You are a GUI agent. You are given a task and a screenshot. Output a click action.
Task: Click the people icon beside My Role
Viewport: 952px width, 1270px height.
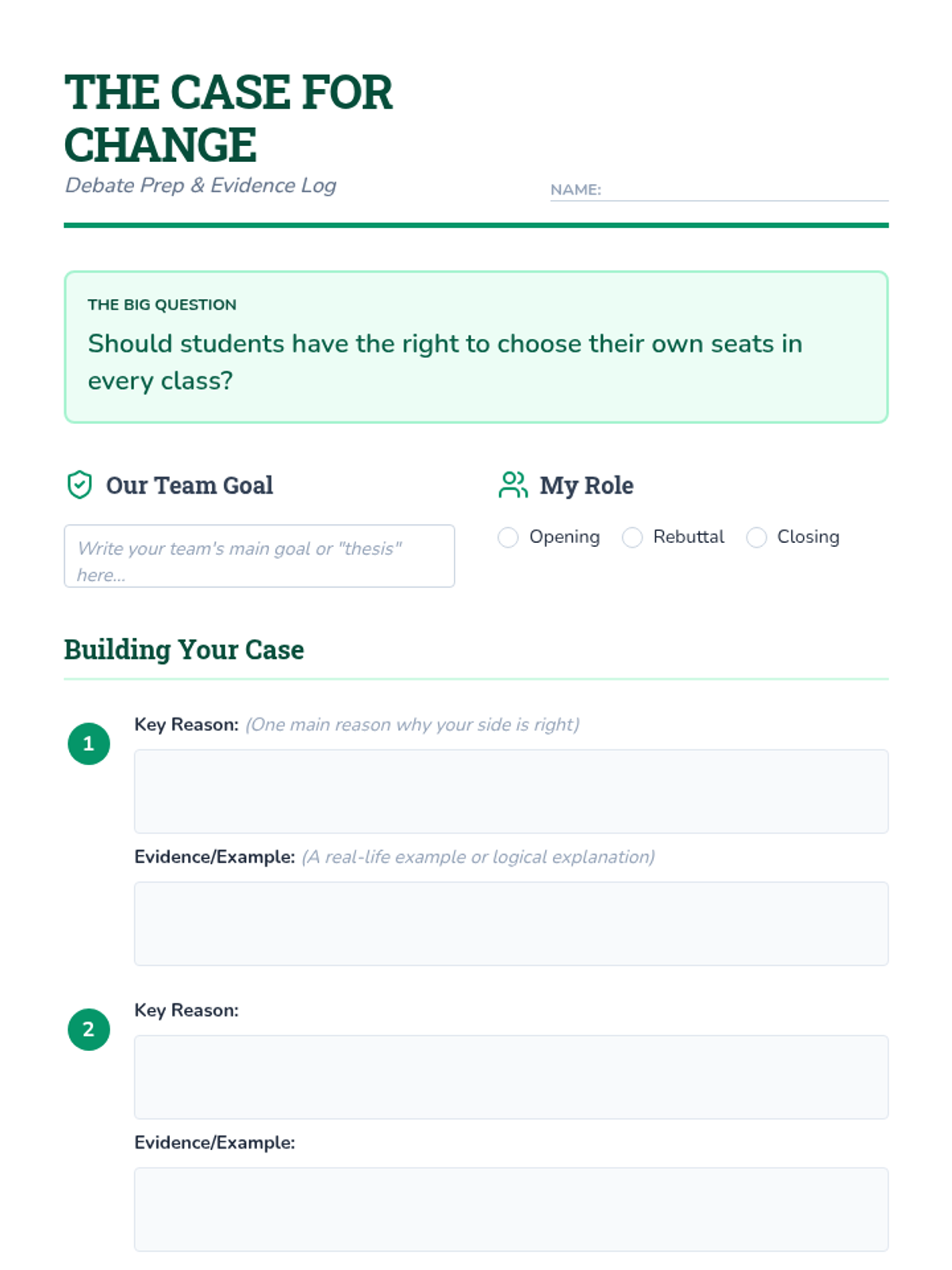pos(512,484)
